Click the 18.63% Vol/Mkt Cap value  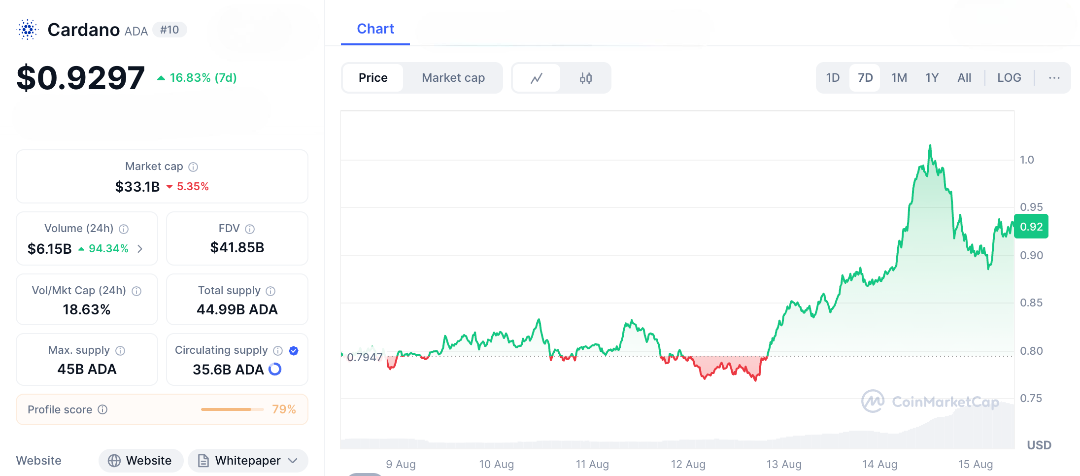86,309
